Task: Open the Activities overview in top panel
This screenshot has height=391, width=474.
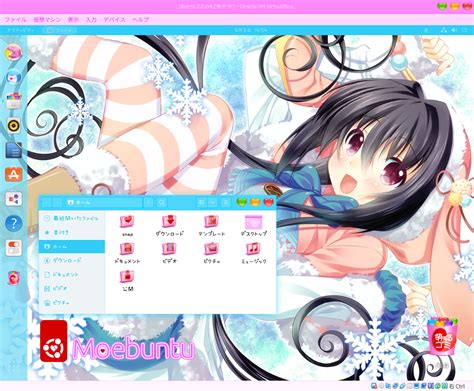Action: click(x=21, y=30)
